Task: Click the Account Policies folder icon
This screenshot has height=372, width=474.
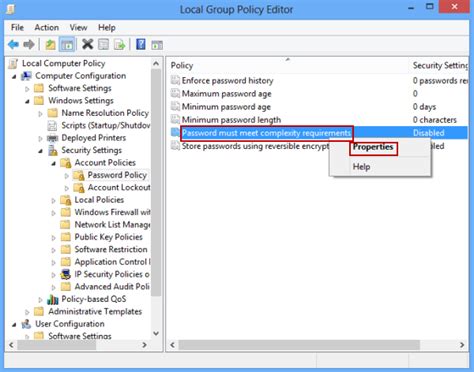Action: (66, 163)
